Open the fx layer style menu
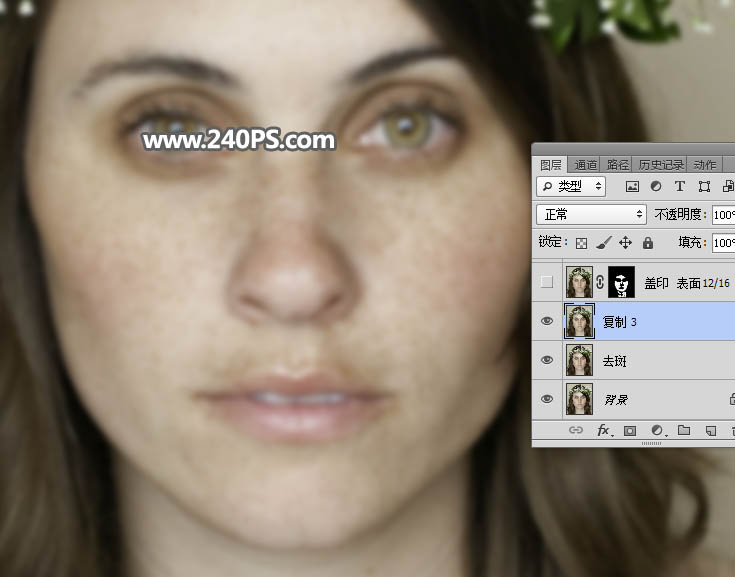The width and height of the screenshot is (735, 577). click(603, 430)
